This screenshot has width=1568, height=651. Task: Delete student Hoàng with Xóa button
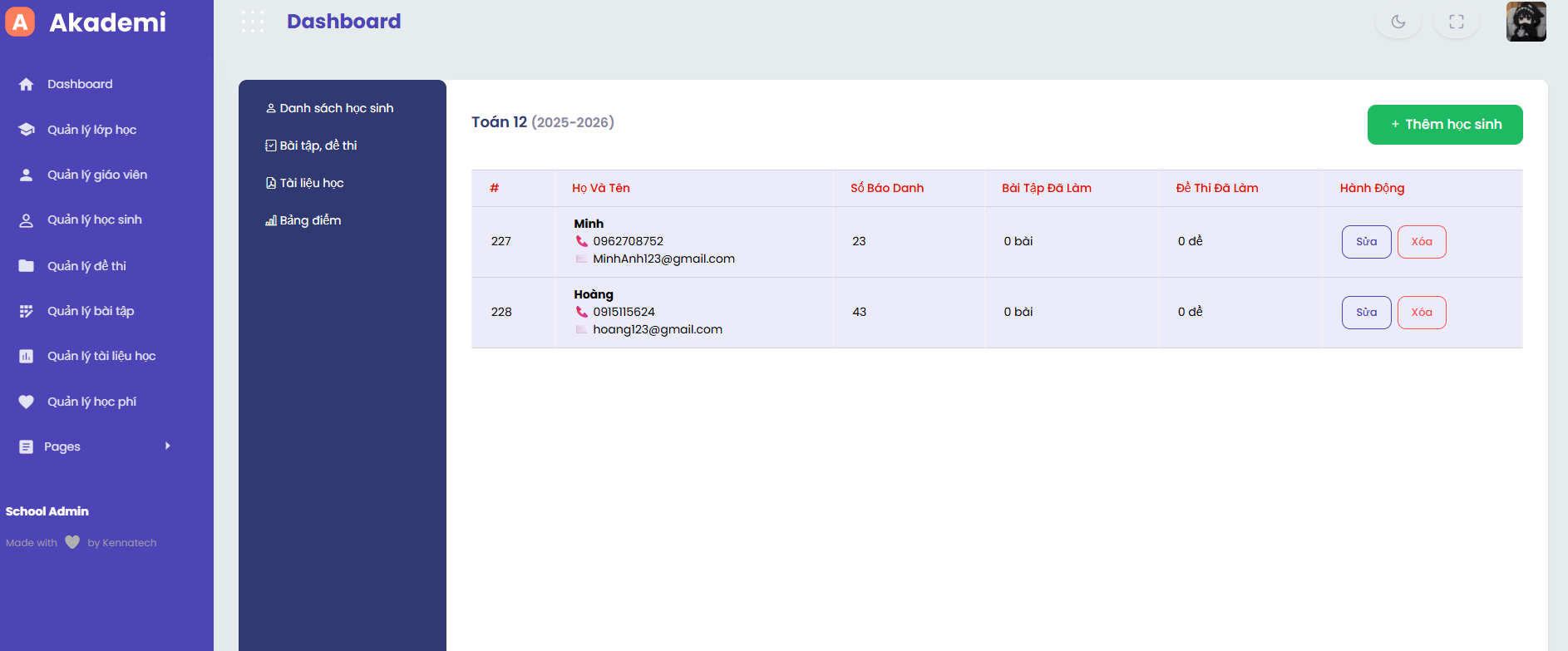click(1421, 313)
